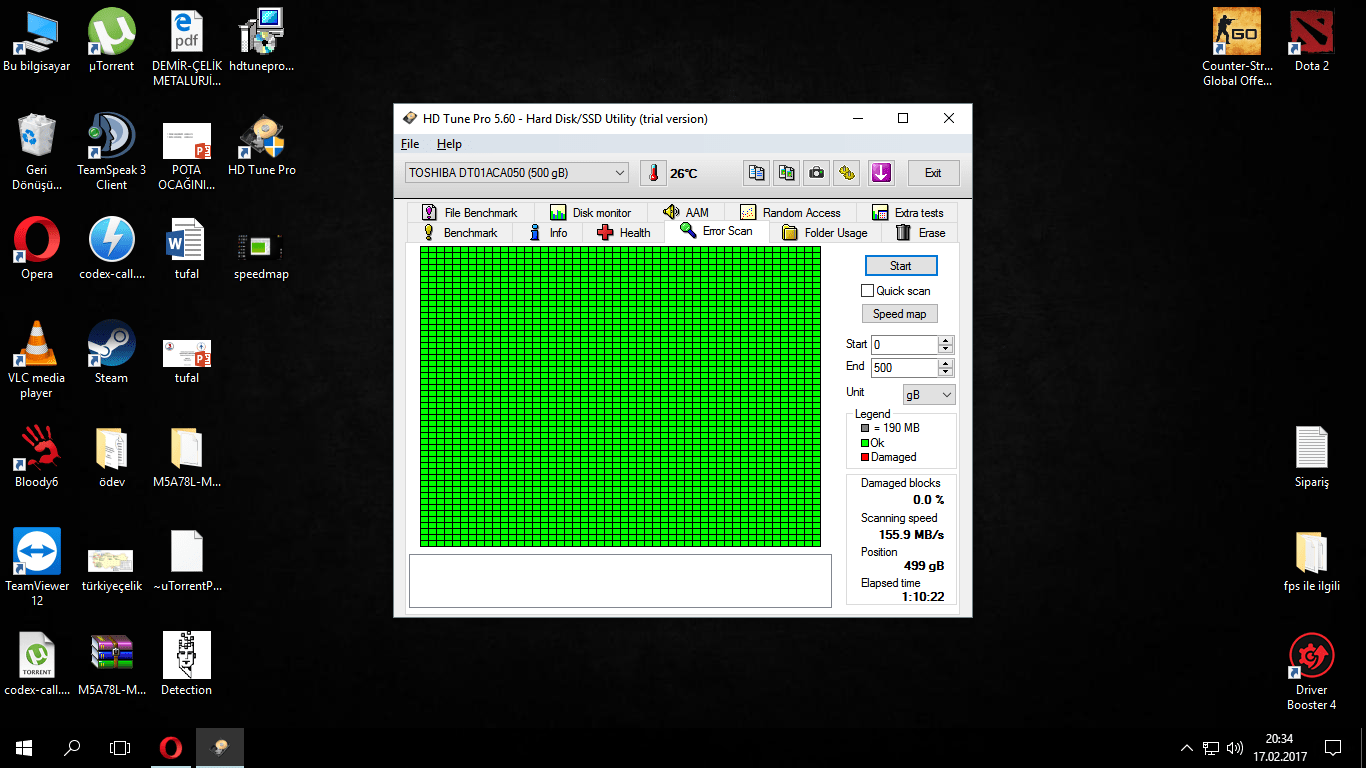Decrease the Start value with down arrow
The image size is (1366, 768).
tap(946, 349)
